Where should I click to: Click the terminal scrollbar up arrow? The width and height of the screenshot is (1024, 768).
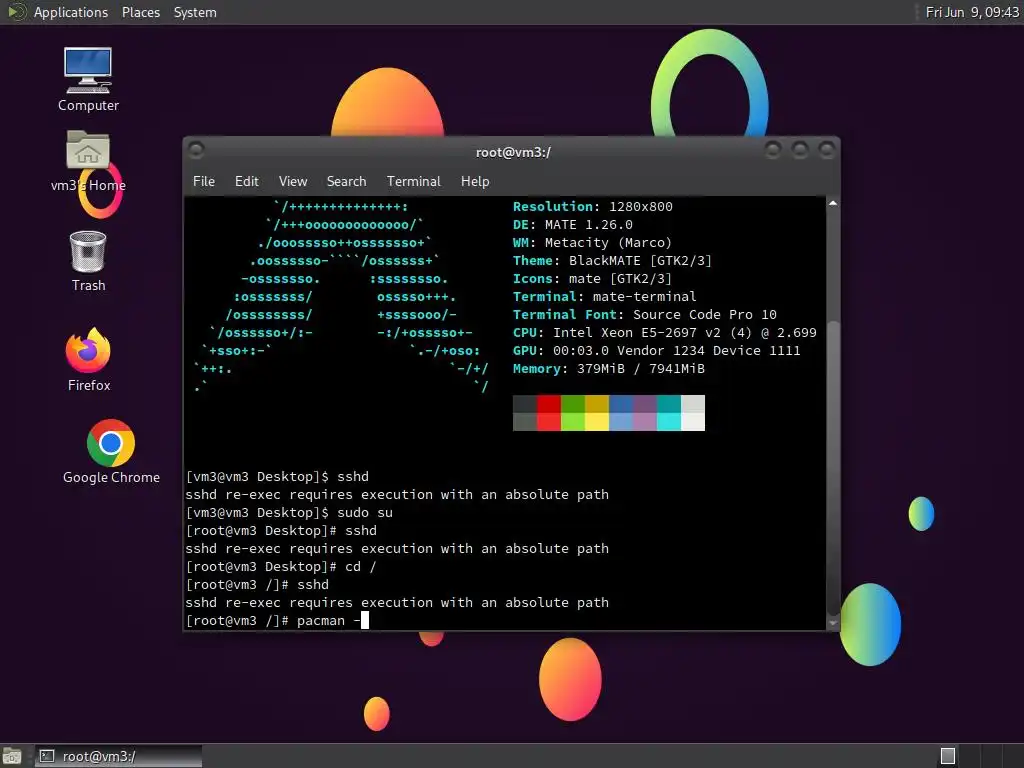click(833, 204)
